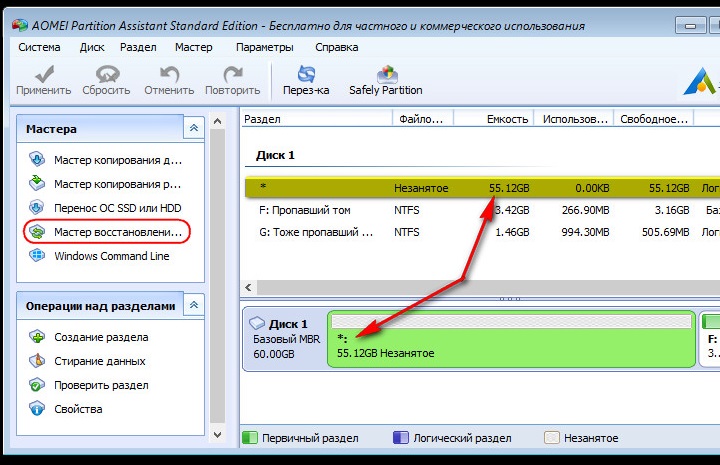Sort by Раздел column header
The width and height of the screenshot is (720, 465).
[316, 119]
